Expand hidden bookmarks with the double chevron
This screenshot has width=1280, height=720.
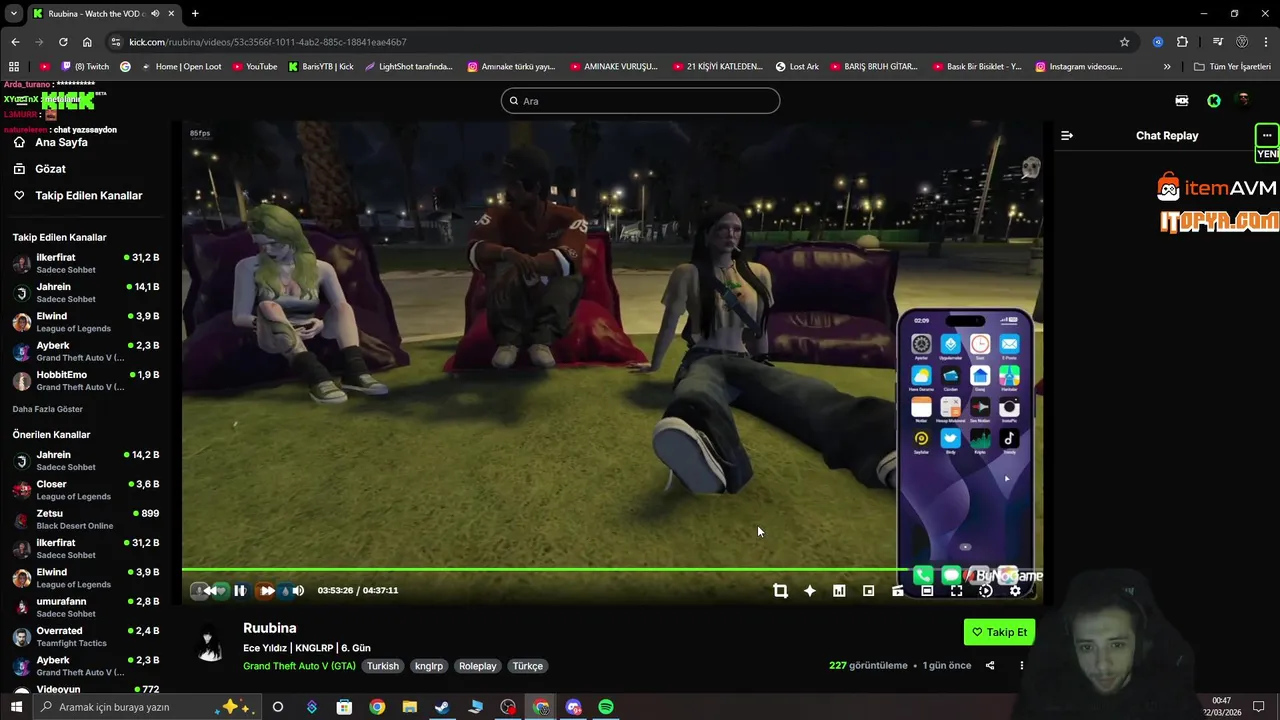(1167, 67)
